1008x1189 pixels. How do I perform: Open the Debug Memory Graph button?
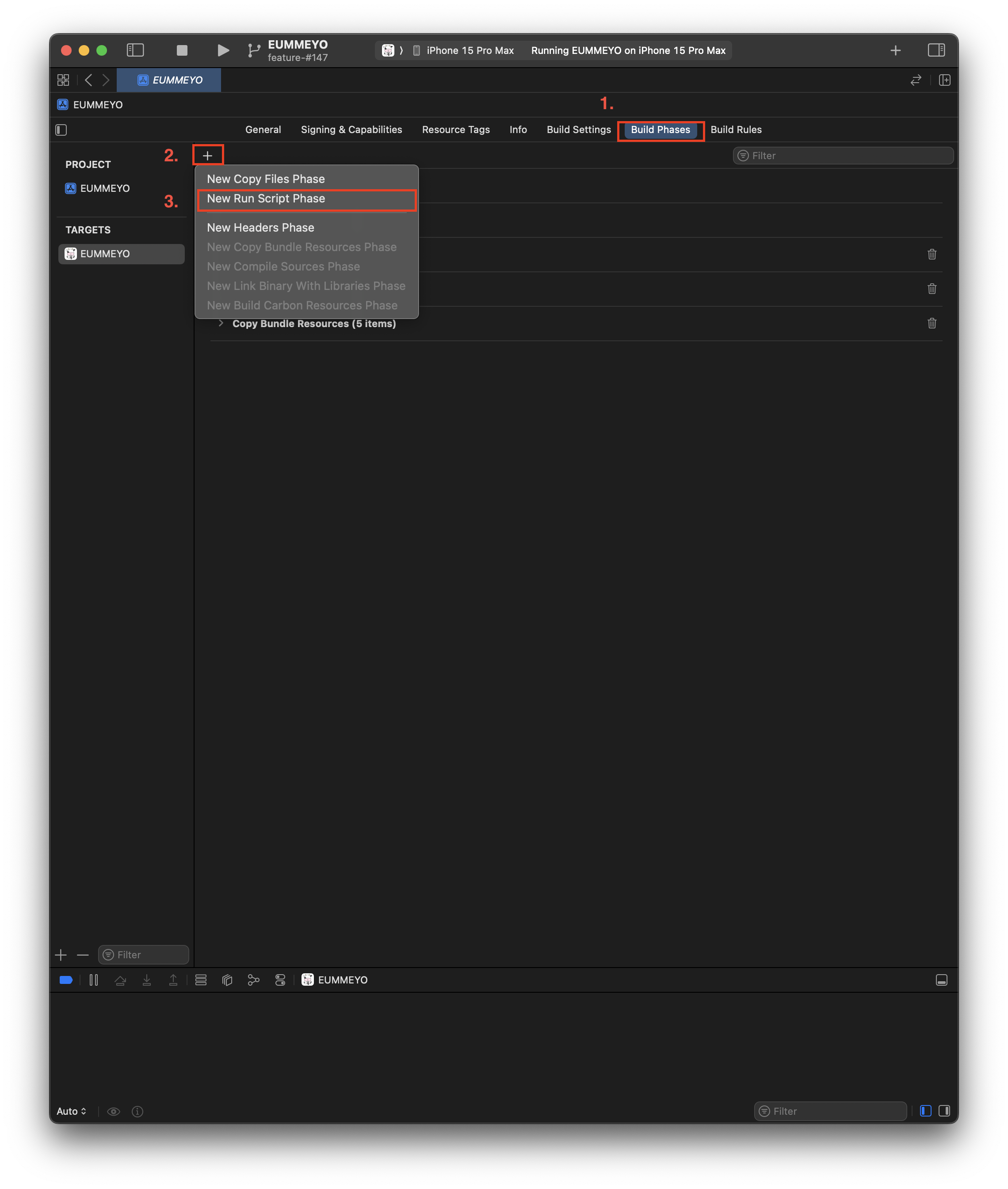coord(254,980)
